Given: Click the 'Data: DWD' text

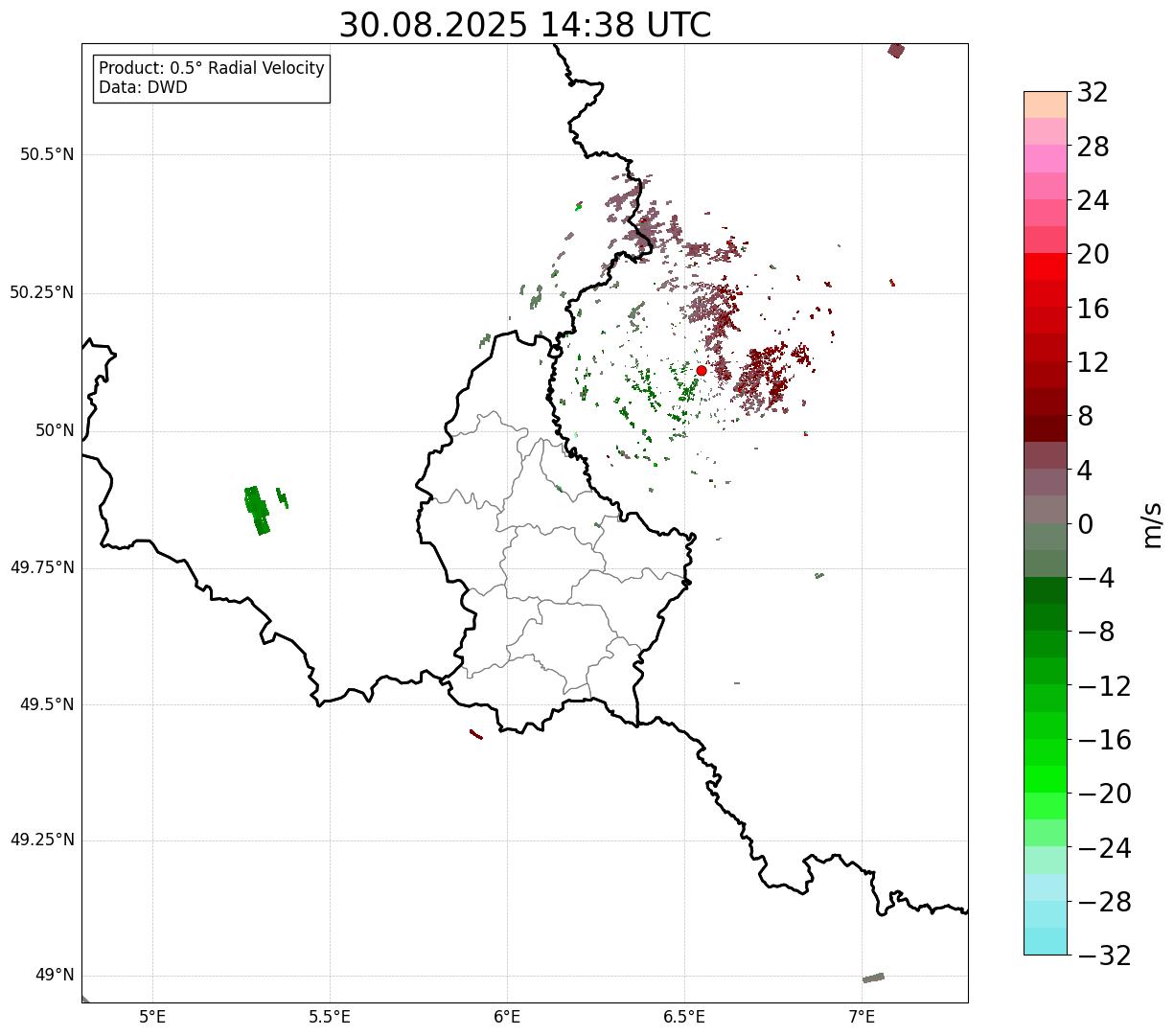Looking at the screenshot, I should tap(143, 87).
